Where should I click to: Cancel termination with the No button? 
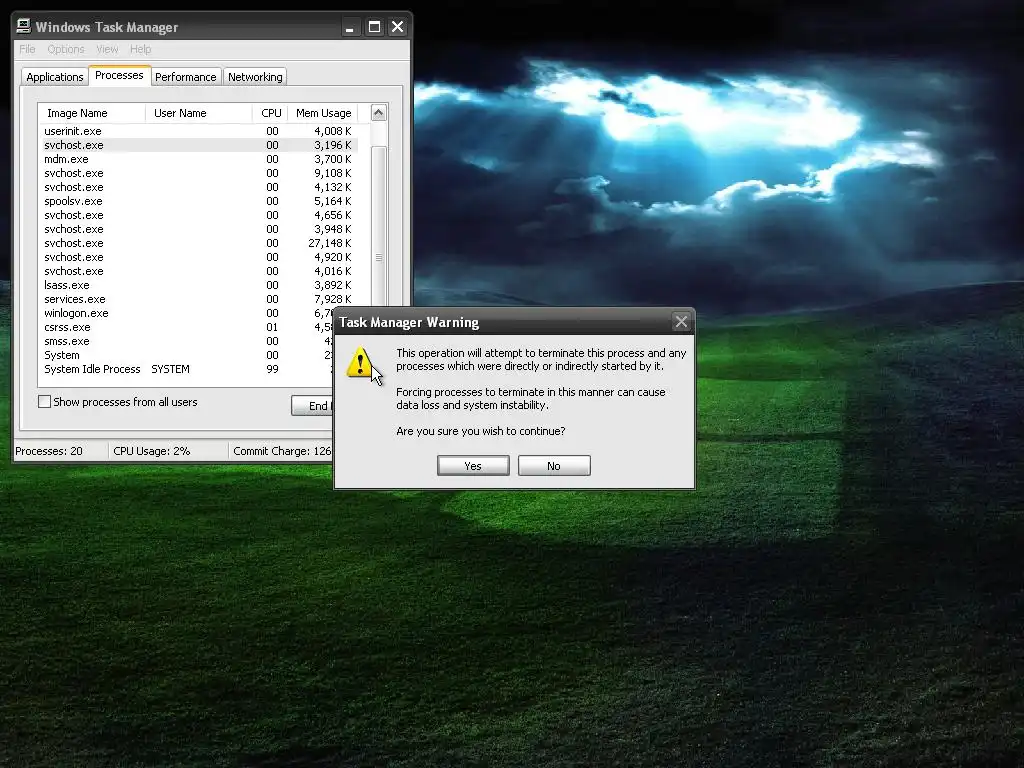click(554, 466)
